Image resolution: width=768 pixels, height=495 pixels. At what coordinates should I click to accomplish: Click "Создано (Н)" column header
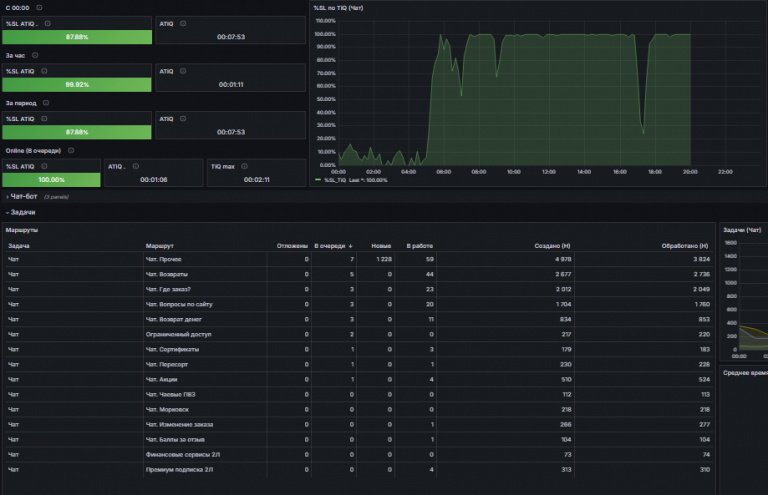click(x=552, y=246)
